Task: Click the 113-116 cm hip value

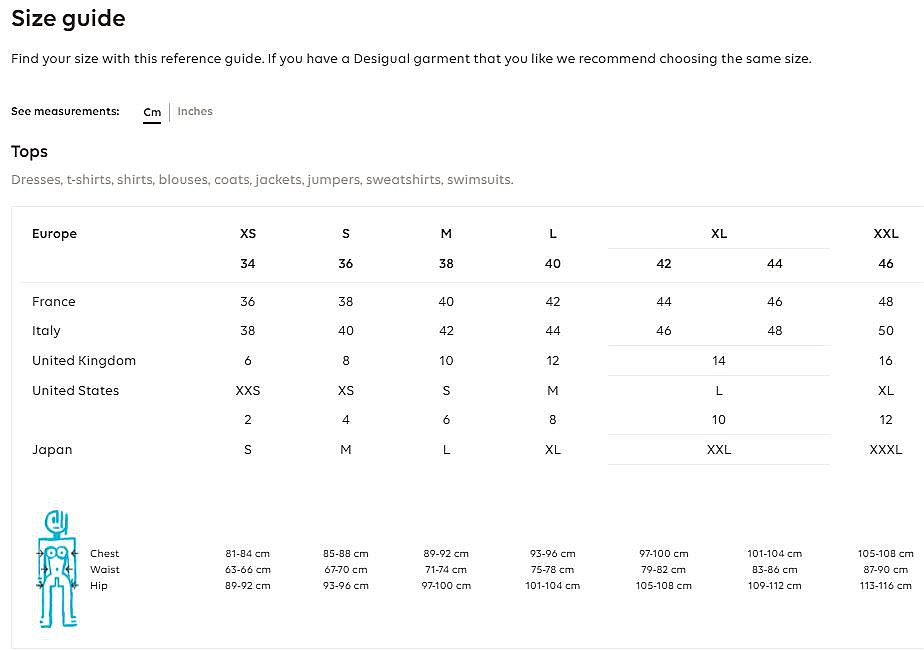Action: click(886, 586)
